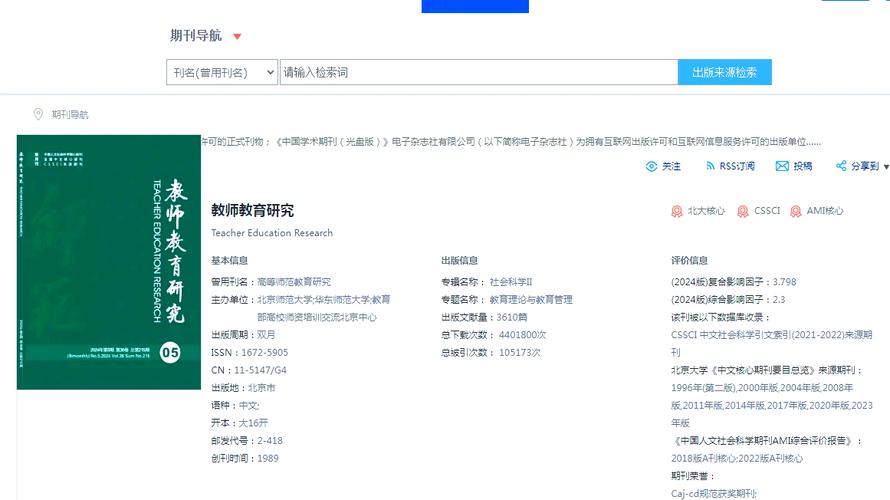The width and height of the screenshot is (890, 500).
Task: Click the former title 高等师范教育研究
Action: tap(294, 282)
